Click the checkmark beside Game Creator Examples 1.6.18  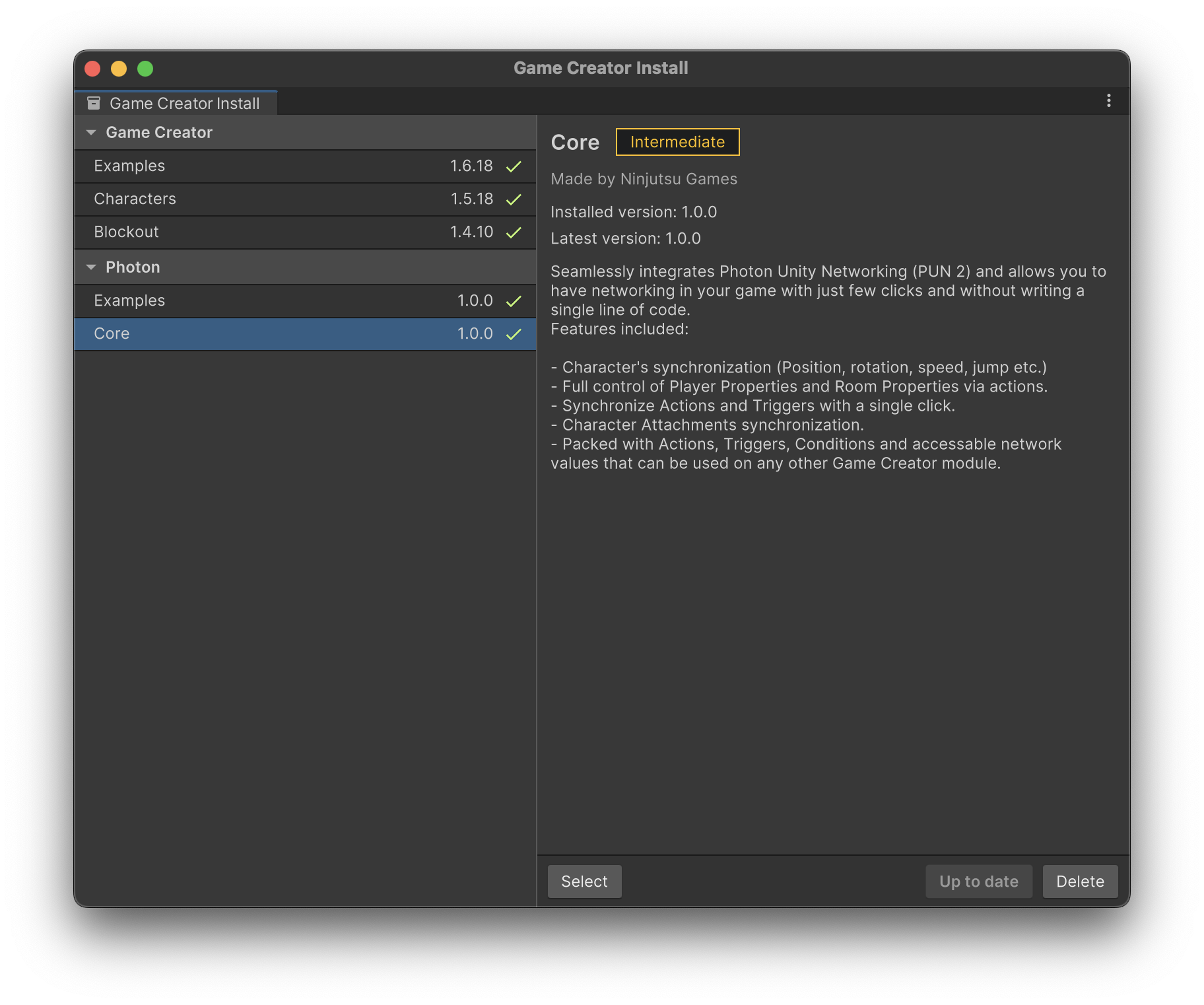coord(514,166)
